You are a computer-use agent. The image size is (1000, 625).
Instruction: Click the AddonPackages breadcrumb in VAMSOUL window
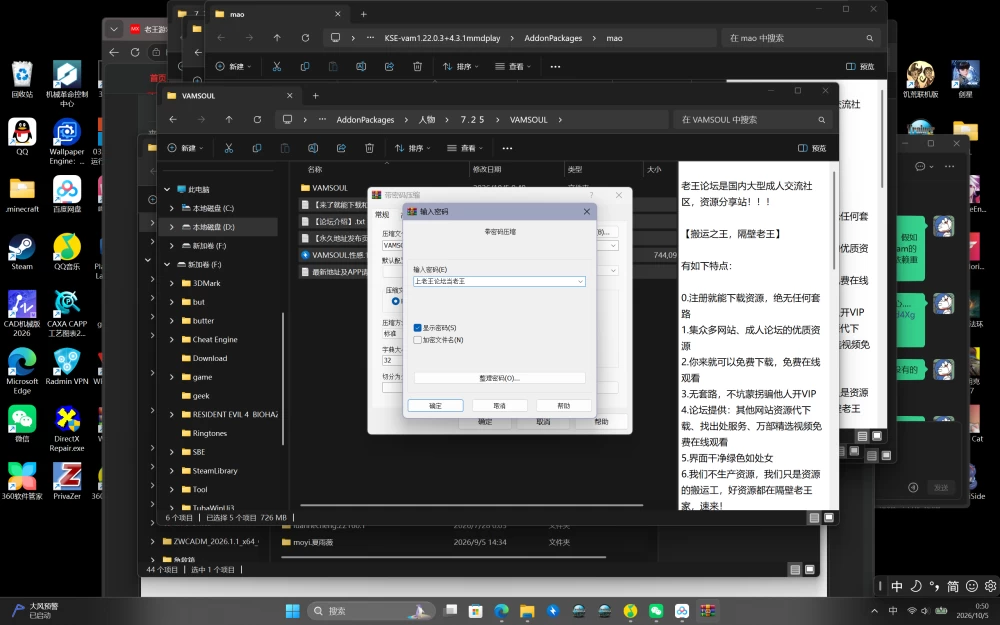point(365,119)
